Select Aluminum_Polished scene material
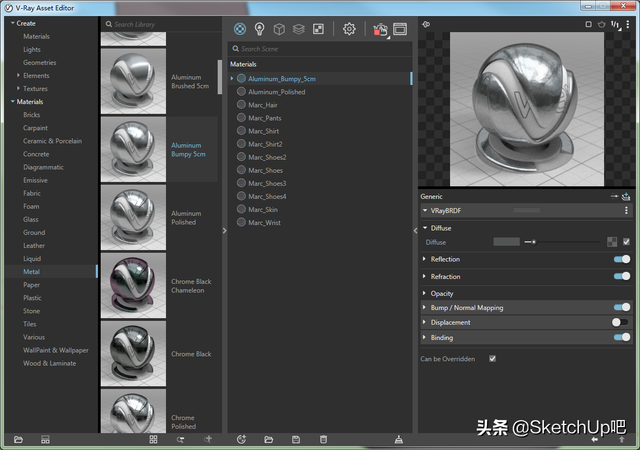Screen dimensions: 640x450 276,91
